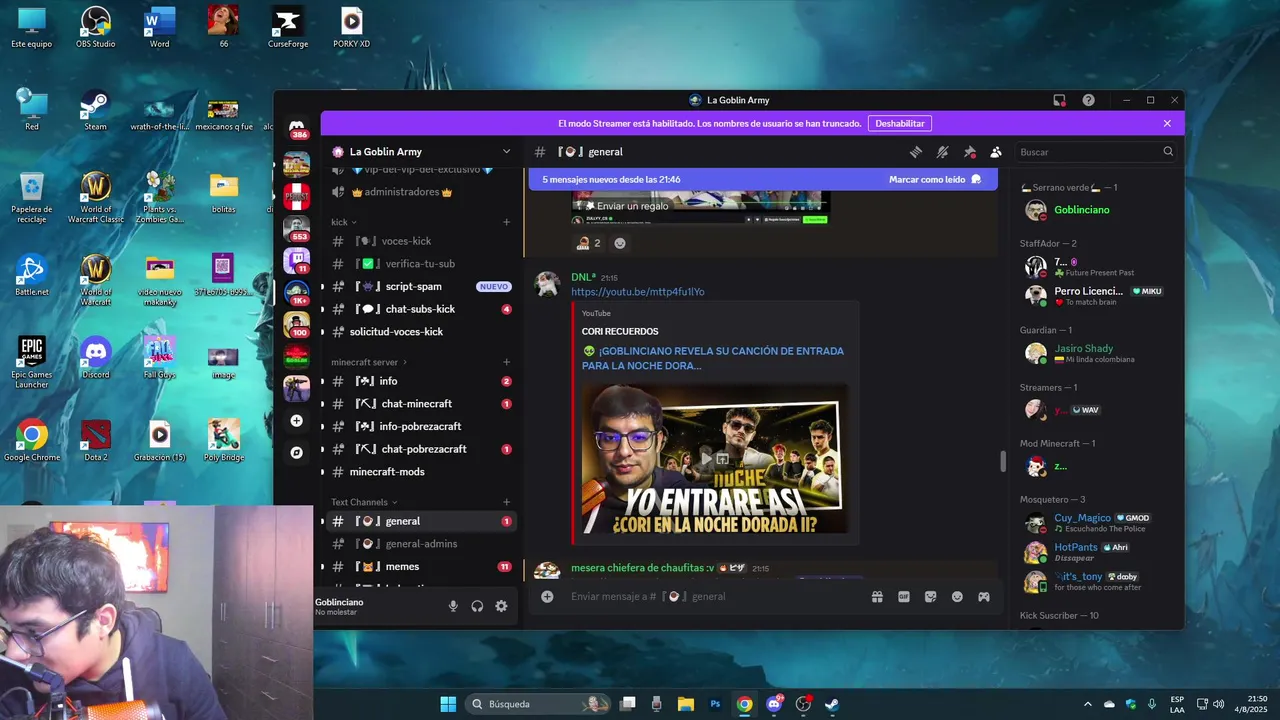Add channel to Text Channels category
Image resolution: width=1280 pixels, height=720 pixels.
(x=506, y=502)
